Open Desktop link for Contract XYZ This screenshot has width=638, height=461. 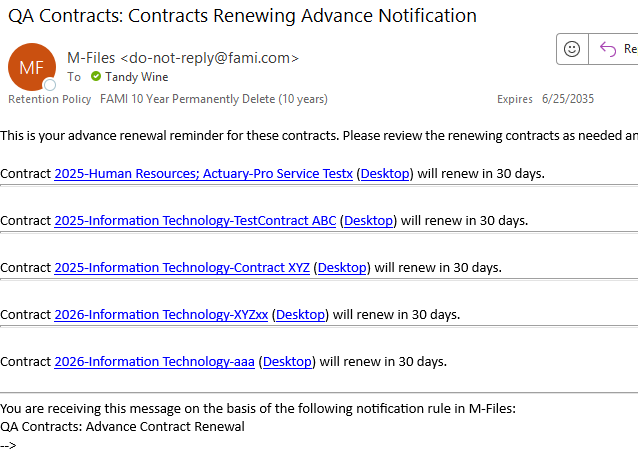tap(342, 268)
